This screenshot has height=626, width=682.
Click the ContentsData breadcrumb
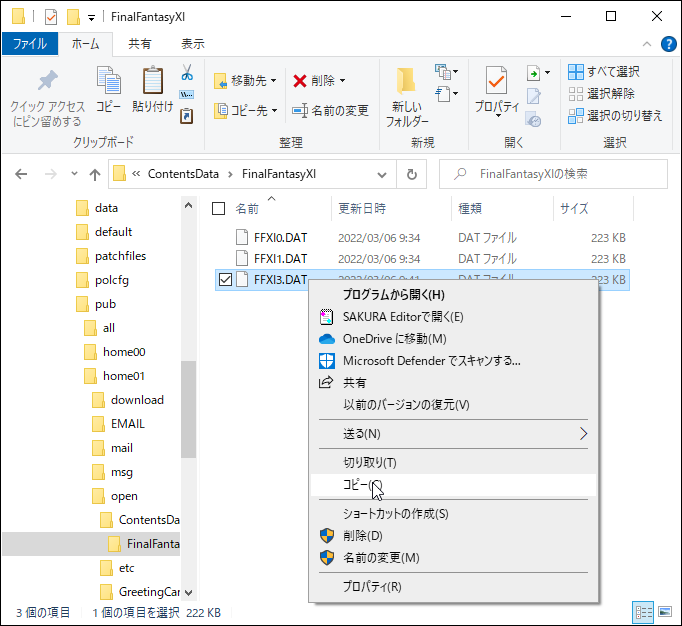(x=183, y=174)
